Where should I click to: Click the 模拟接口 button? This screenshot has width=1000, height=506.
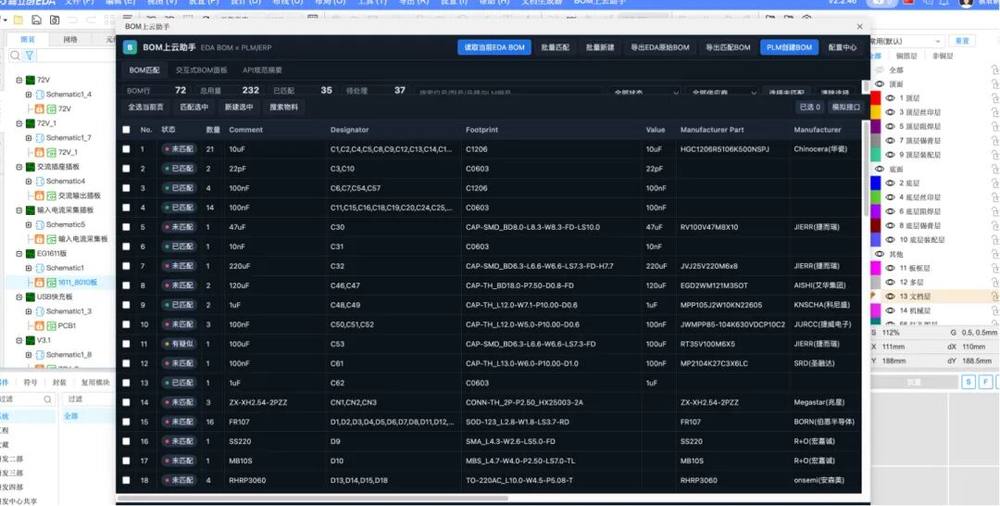(845, 107)
